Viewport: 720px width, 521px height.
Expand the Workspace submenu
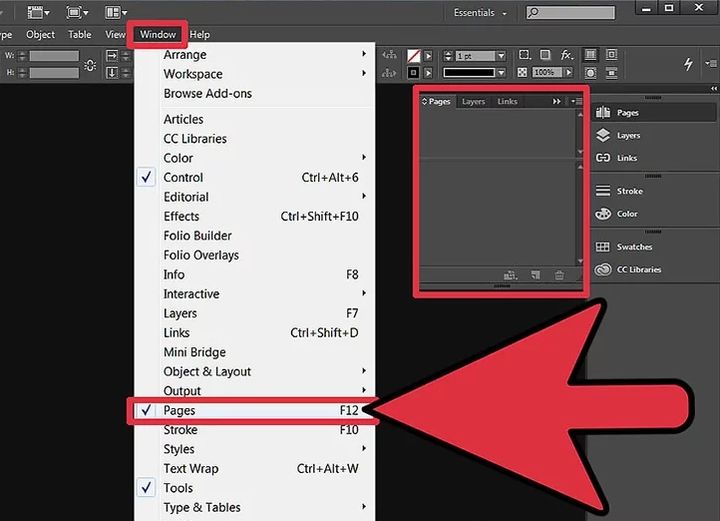coord(255,74)
